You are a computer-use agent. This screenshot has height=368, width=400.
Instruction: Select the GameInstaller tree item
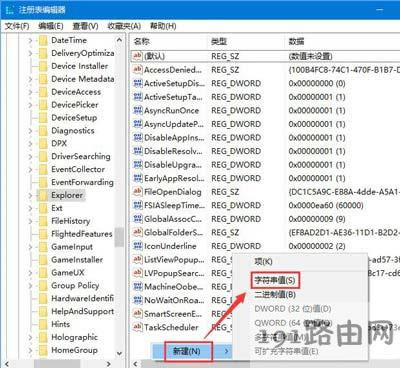[77, 260]
